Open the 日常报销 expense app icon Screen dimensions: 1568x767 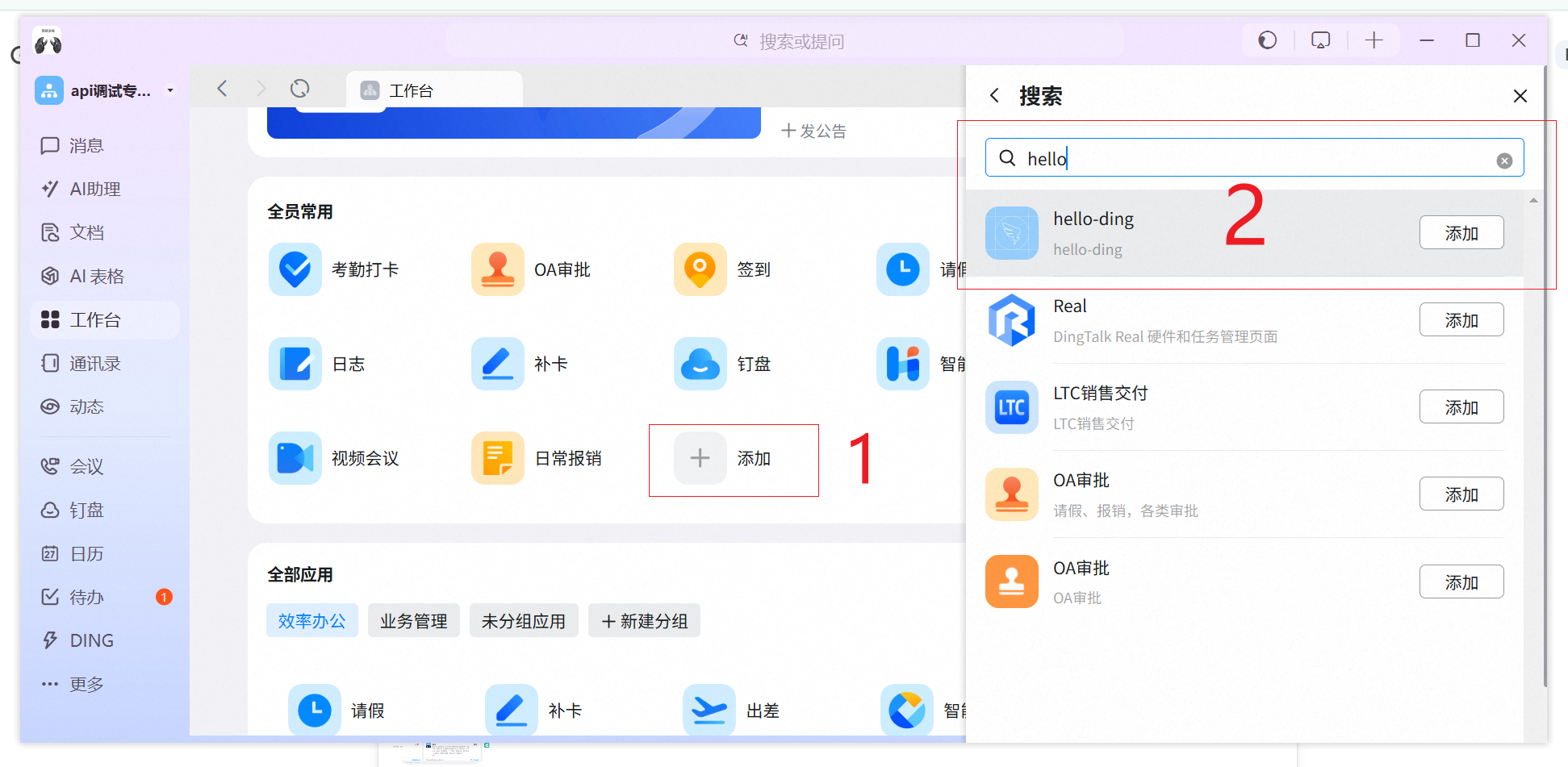click(x=498, y=458)
